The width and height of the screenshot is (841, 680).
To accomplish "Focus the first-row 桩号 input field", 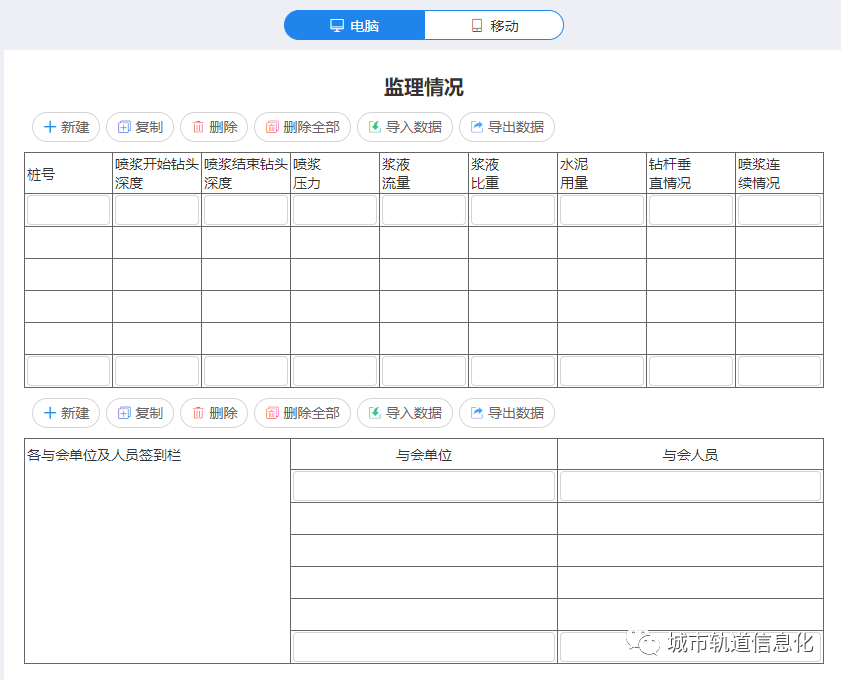I will (68, 210).
